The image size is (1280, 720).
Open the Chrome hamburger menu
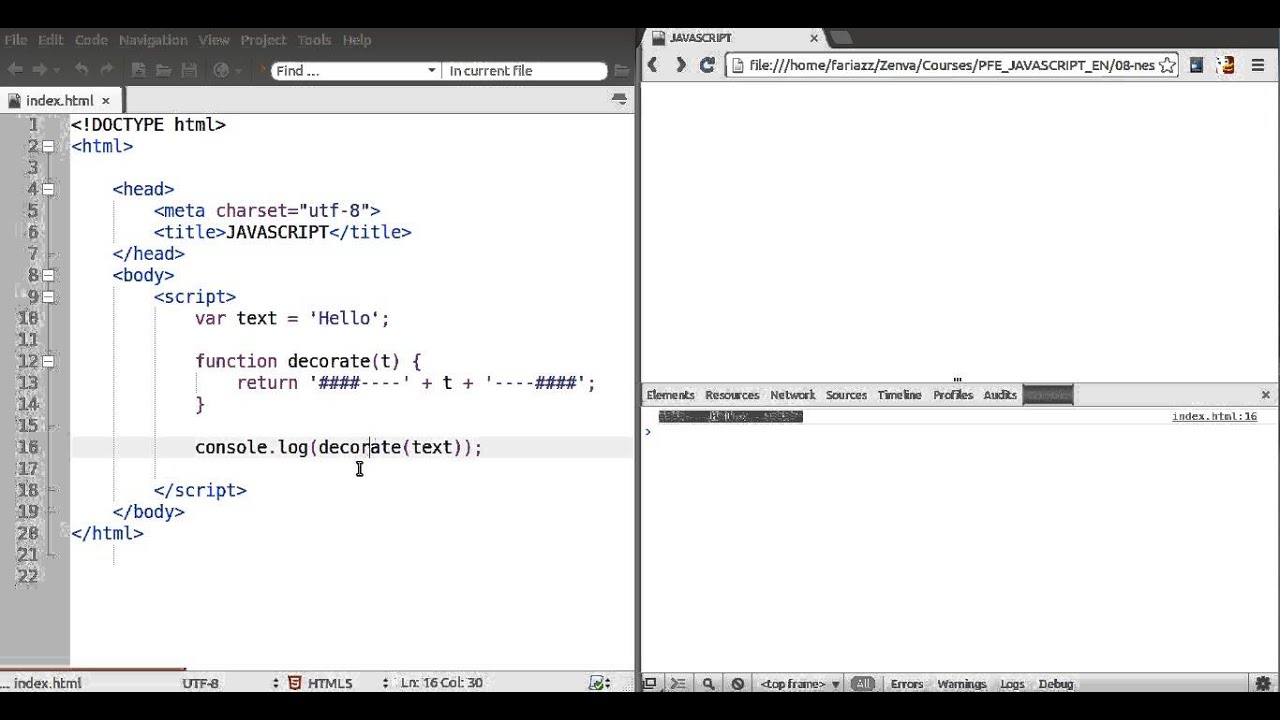coord(1258,65)
